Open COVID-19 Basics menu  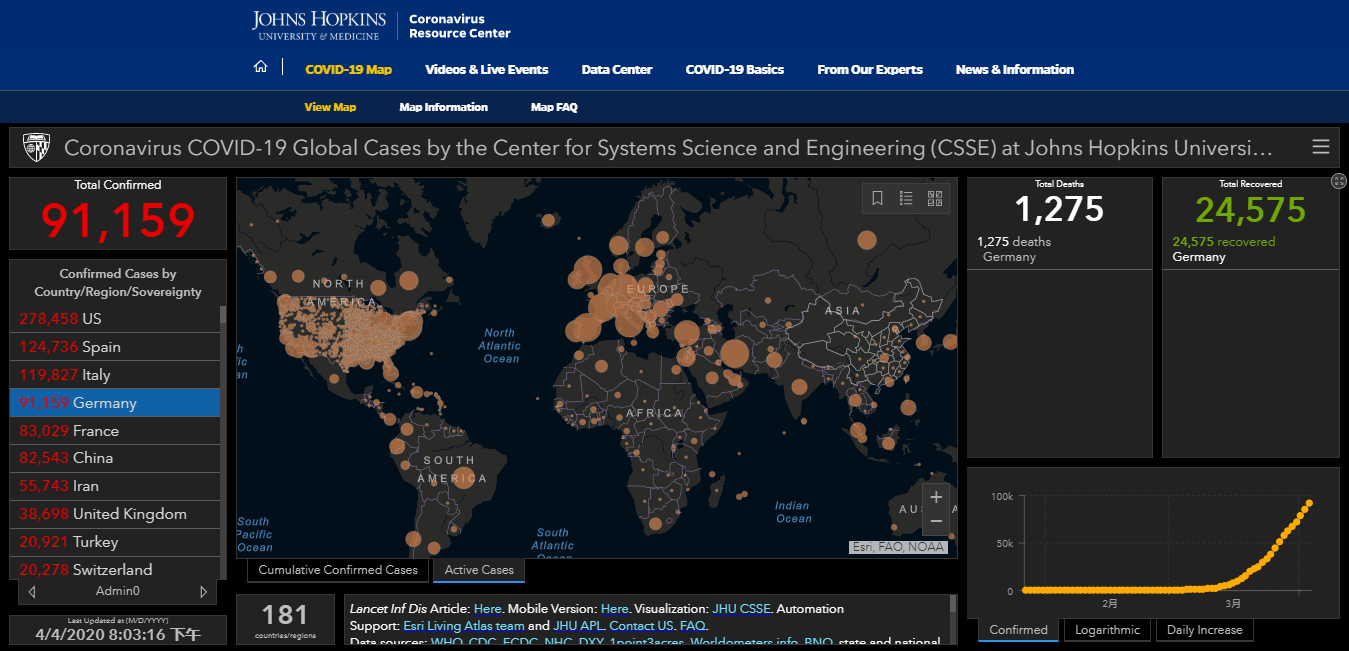(x=735, y=70)
